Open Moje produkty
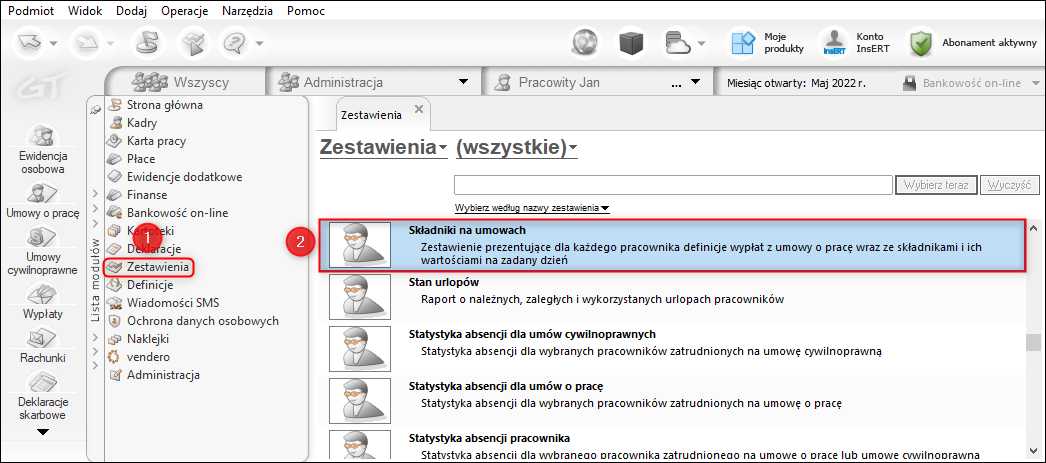This screenshot has width=1046, height=463. pos(769,43)
